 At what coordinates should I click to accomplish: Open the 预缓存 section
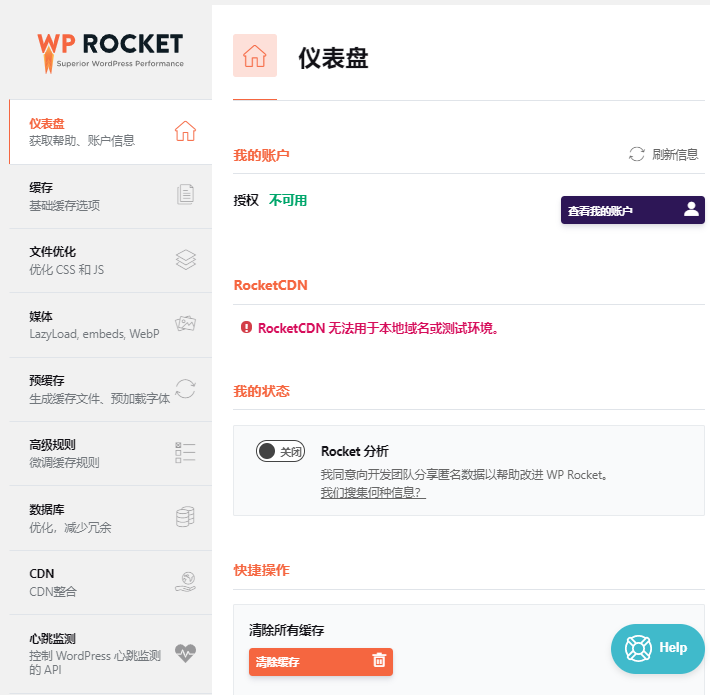(x=110, y=389)
